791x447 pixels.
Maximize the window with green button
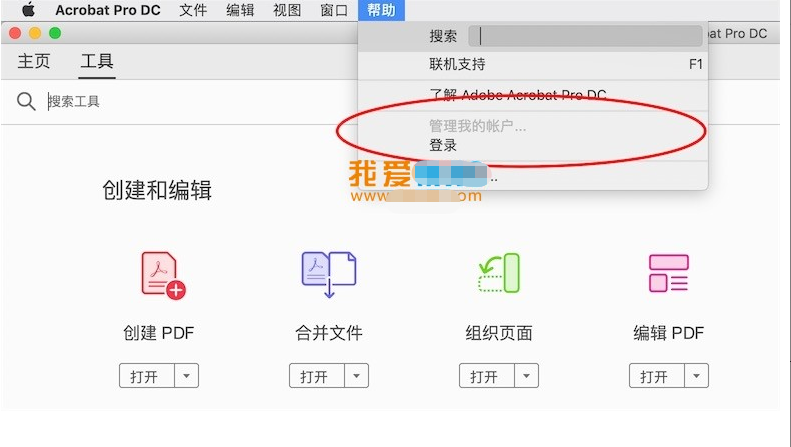click(x=55, y=33)
